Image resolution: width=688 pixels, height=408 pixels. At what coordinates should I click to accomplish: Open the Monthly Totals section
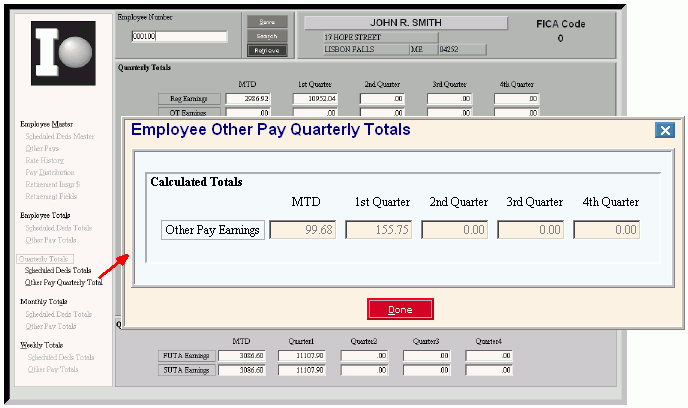pos(44,301)
